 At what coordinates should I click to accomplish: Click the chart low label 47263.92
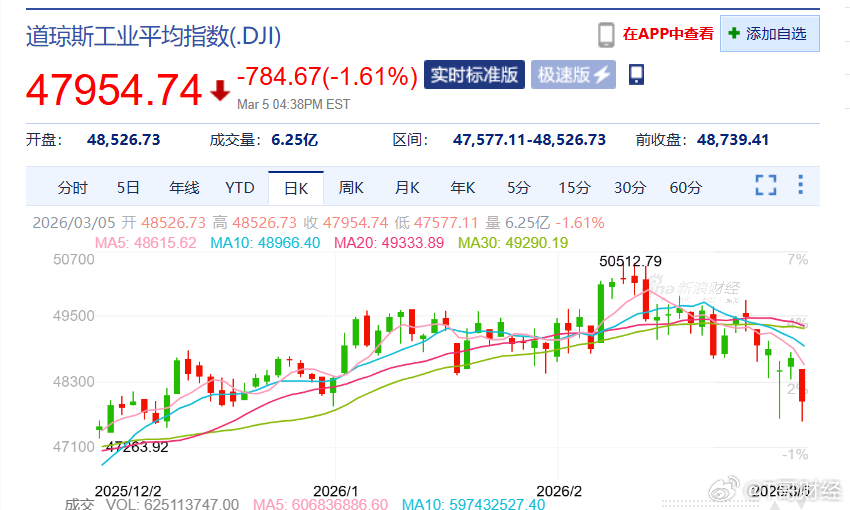coord(137,447)
